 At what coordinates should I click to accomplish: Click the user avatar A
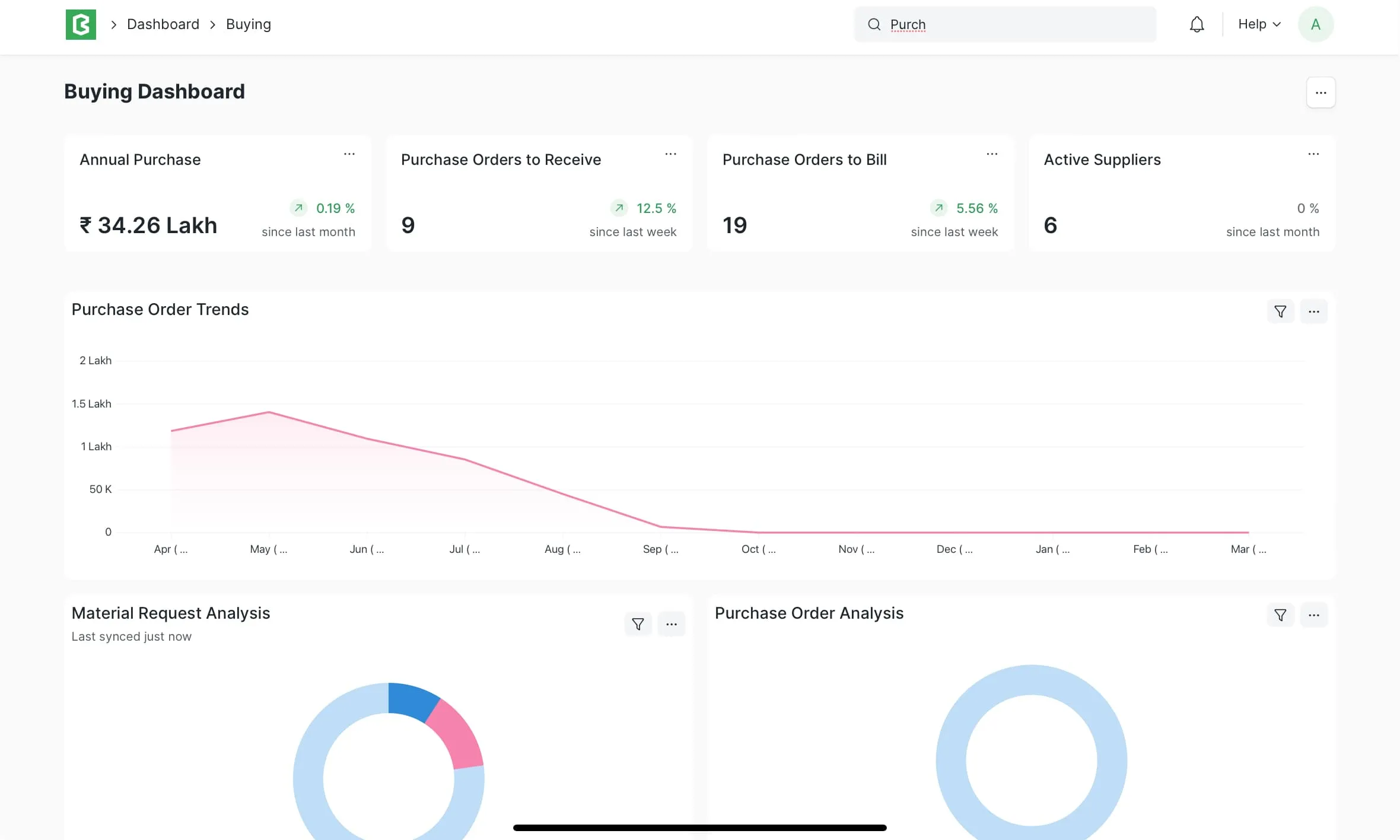(x=1315, y=24)
